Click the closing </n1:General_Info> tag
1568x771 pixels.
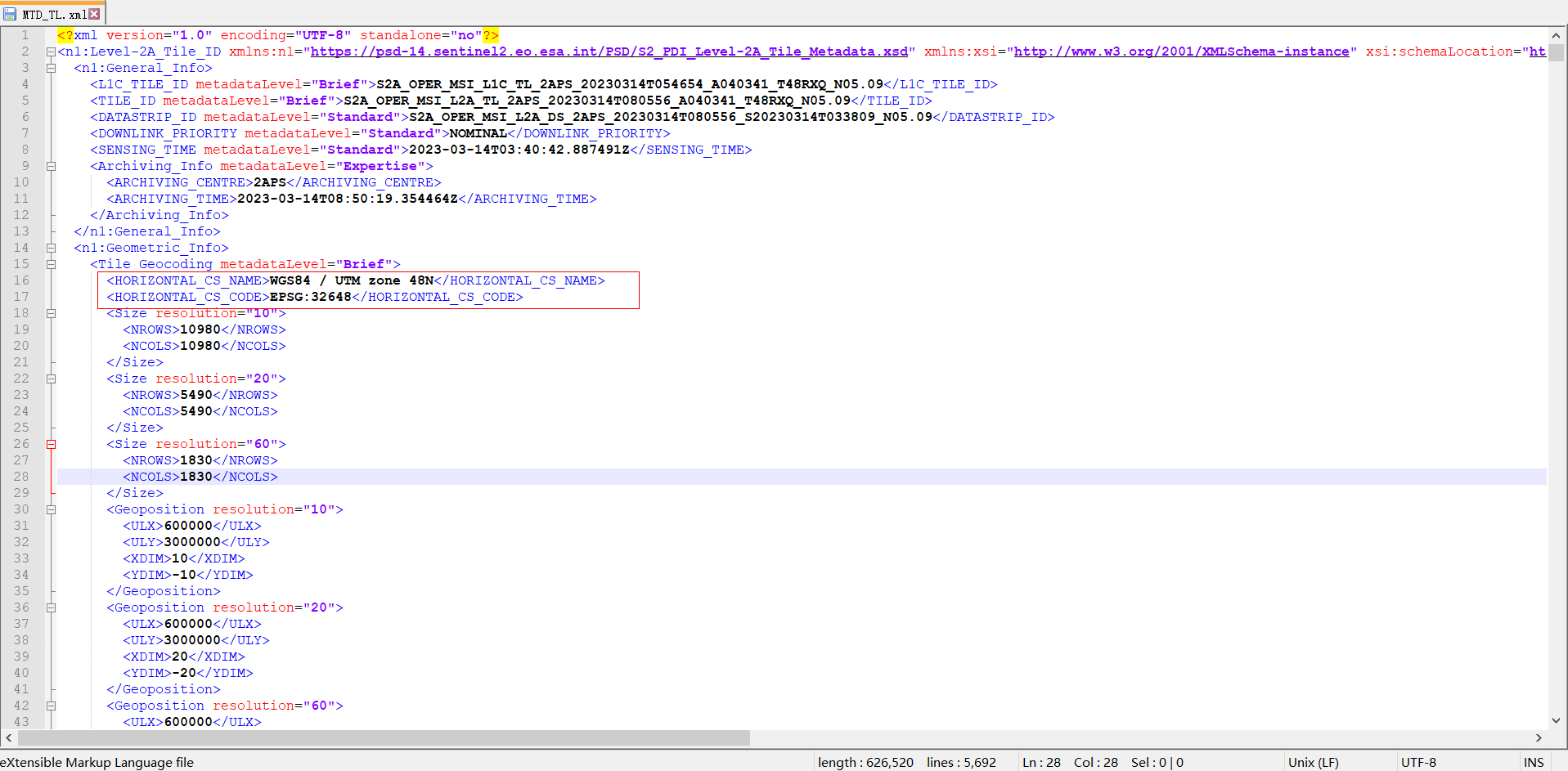(x=147, y=231)
